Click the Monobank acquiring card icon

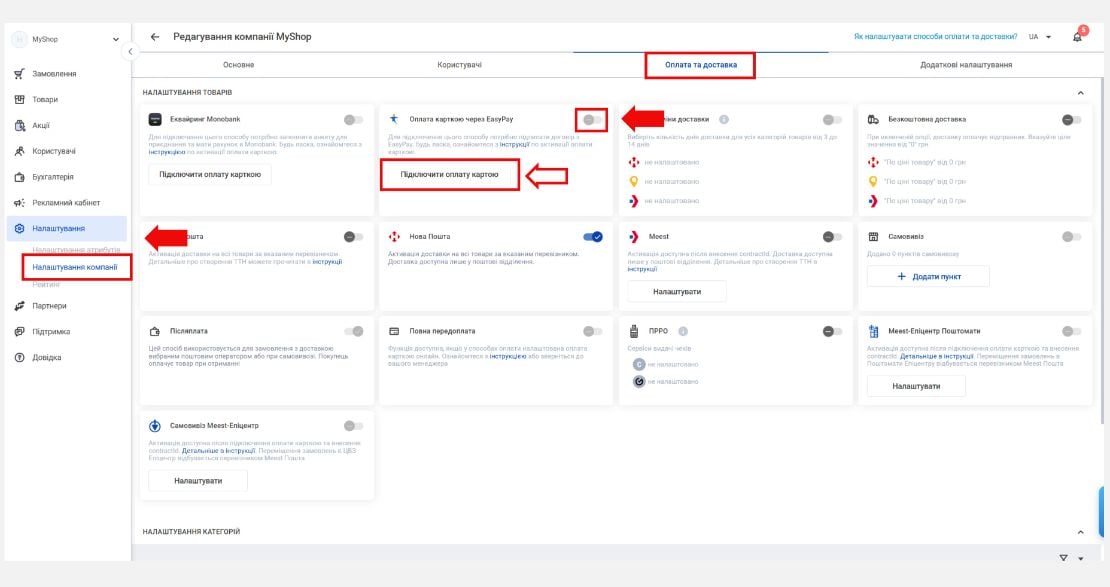coord(155,120)
